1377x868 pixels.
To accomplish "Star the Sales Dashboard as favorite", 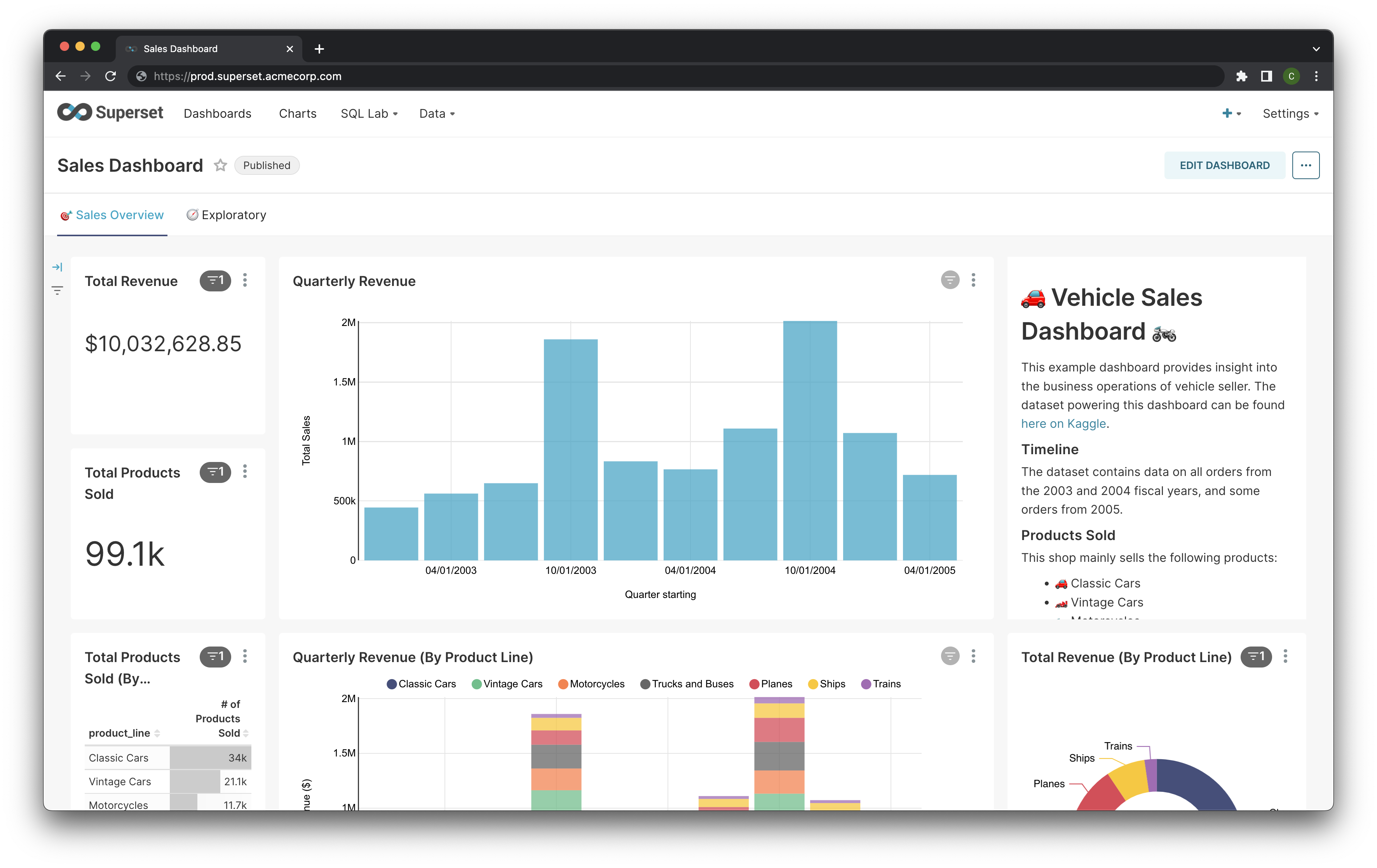I will tap(220, 165).
